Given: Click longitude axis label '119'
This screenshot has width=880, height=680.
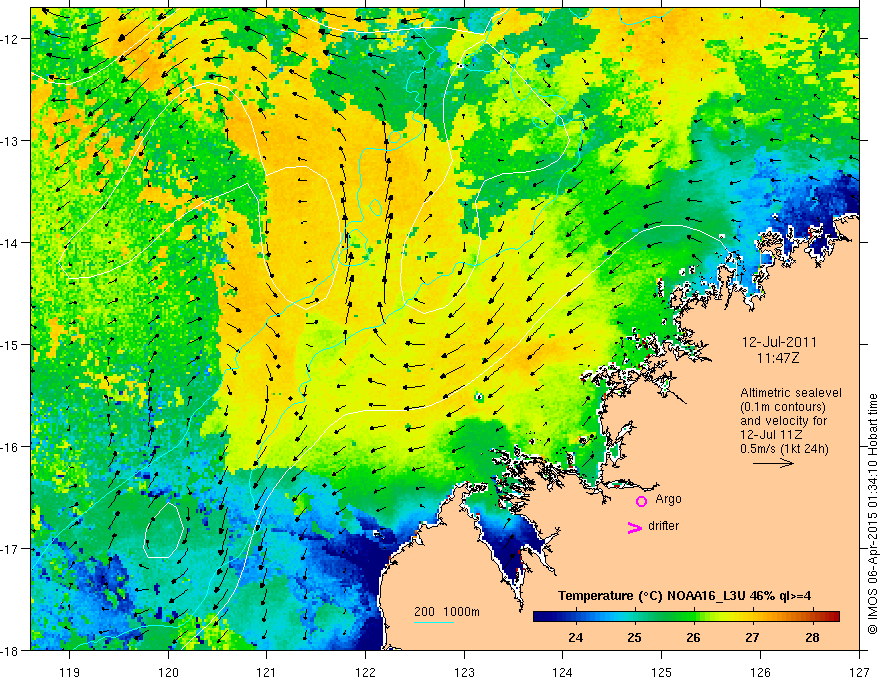Looking at the screenshot, I should click(x=70, y=672).
